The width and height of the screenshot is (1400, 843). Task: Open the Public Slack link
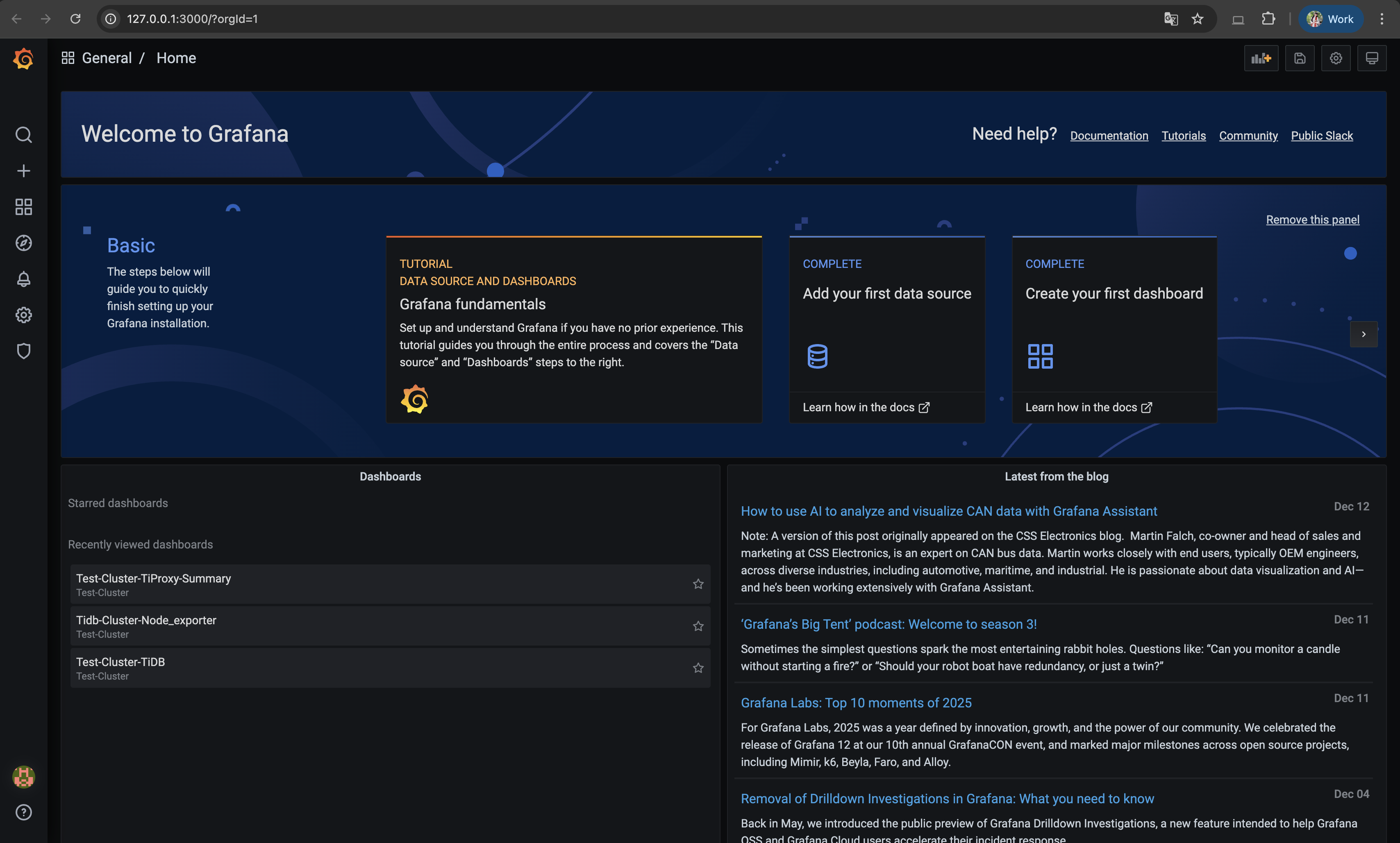[x=1322, y=135]
